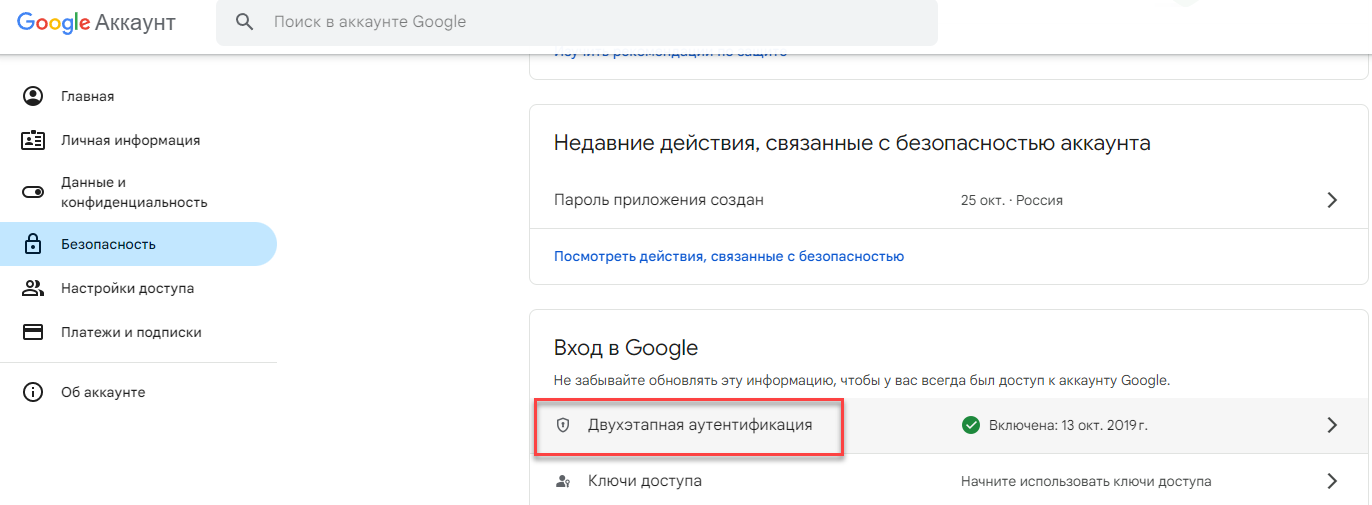This screenshot has height=505, width=1372.
Task: Click the Настройки доступа people icon
Action: click(x=33, y=288)
